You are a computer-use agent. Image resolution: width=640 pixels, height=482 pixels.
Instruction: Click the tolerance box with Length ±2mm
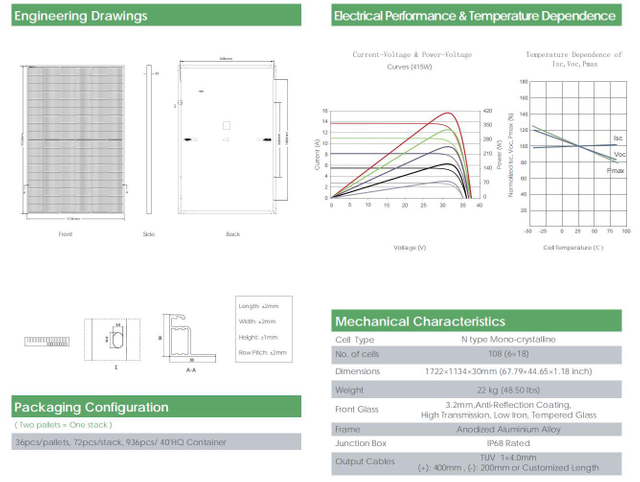(x=264, y=329)
